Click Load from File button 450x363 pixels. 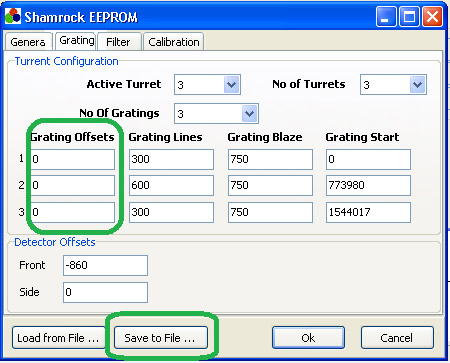59,338
